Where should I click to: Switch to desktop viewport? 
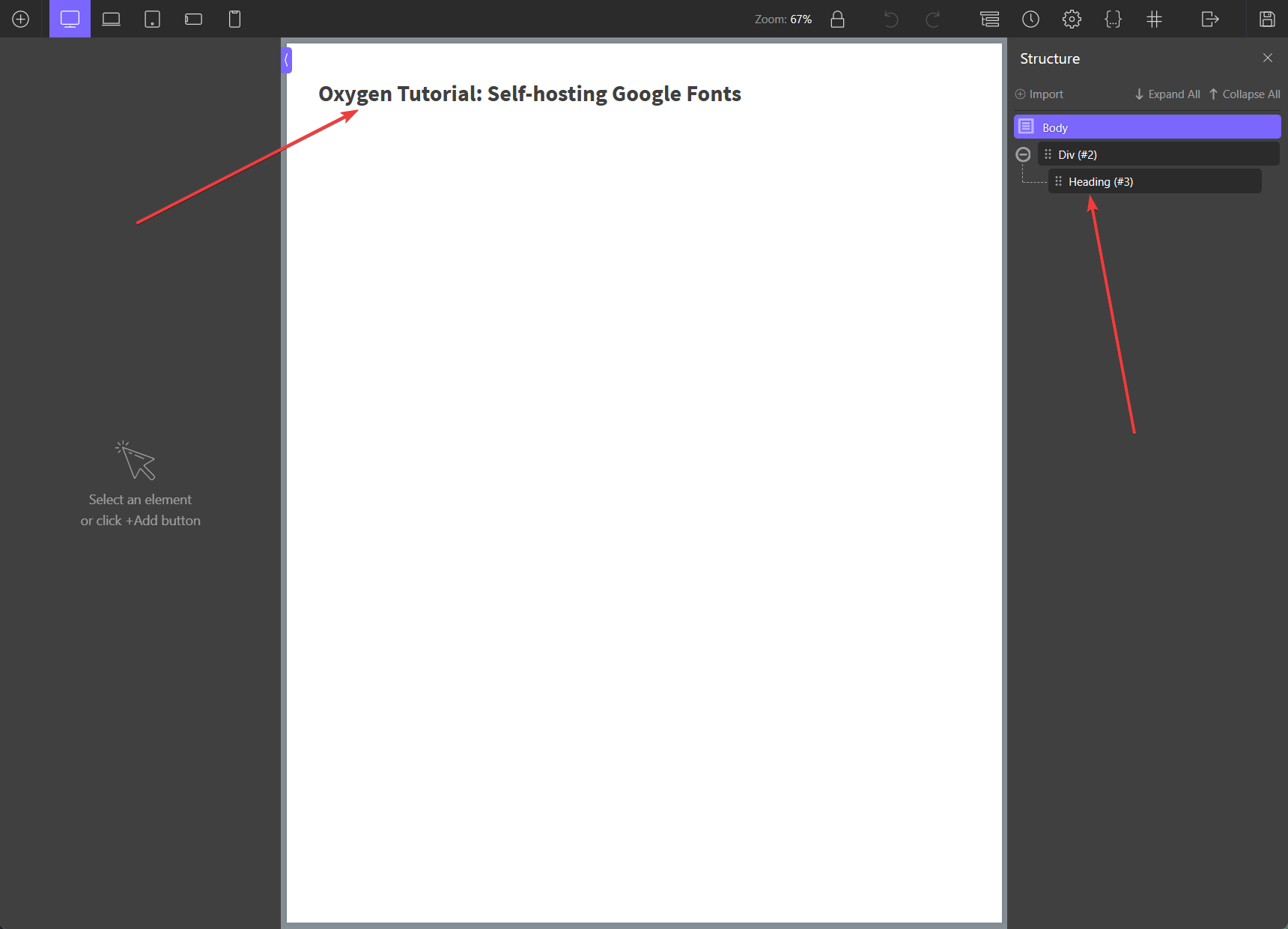pyautogui.click(x=70, y=19)
